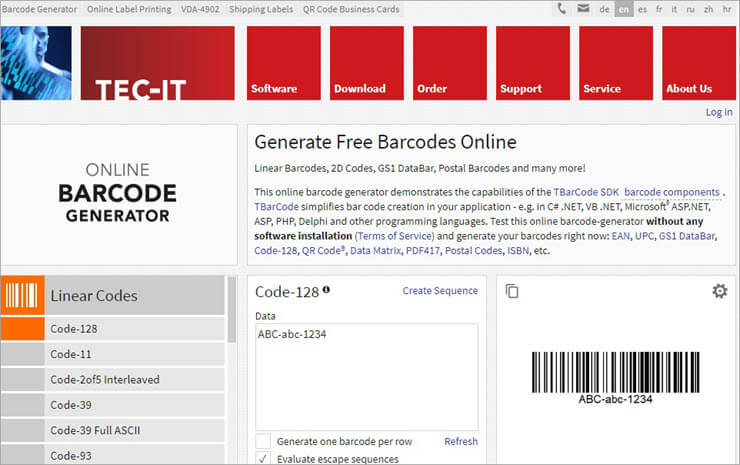Click the email envelope icon
The width and height of the screenshot is (740, 465).
pyautogui.click(x=583, y=8)
